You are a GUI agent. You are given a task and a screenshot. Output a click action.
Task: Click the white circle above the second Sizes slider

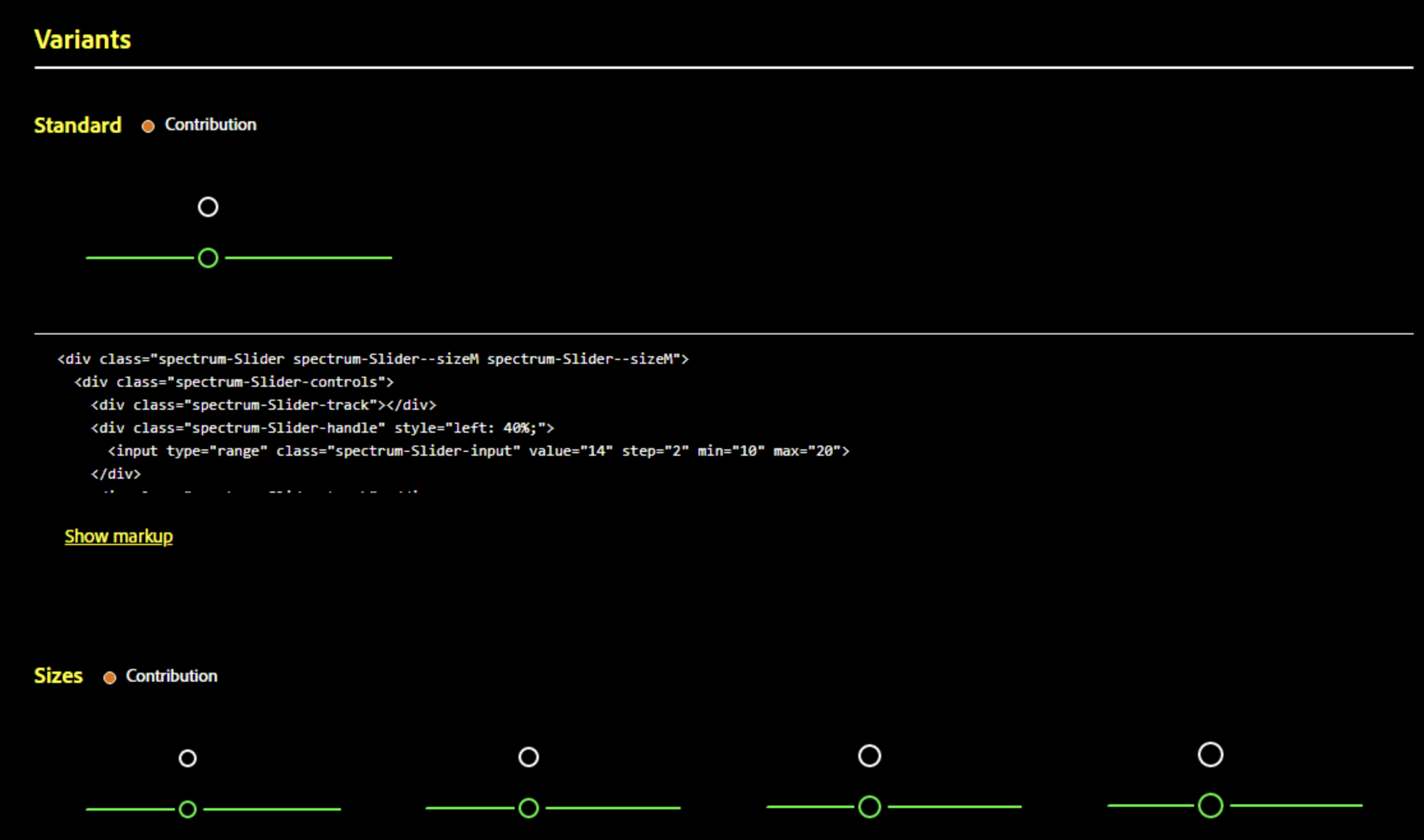(x=529, y=757)
